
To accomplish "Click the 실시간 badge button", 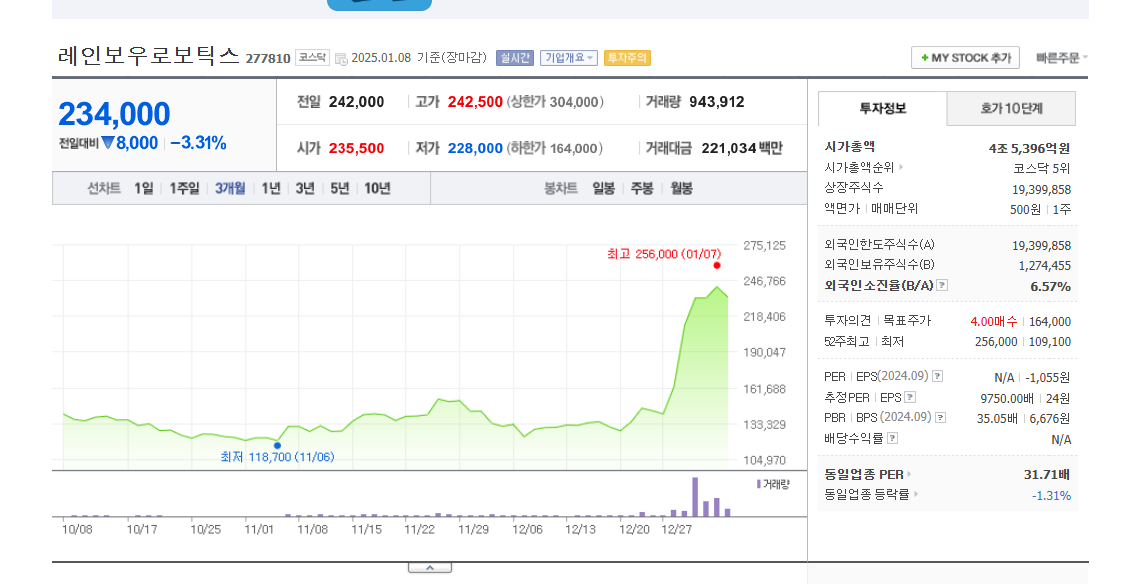I will pos(515,57).
